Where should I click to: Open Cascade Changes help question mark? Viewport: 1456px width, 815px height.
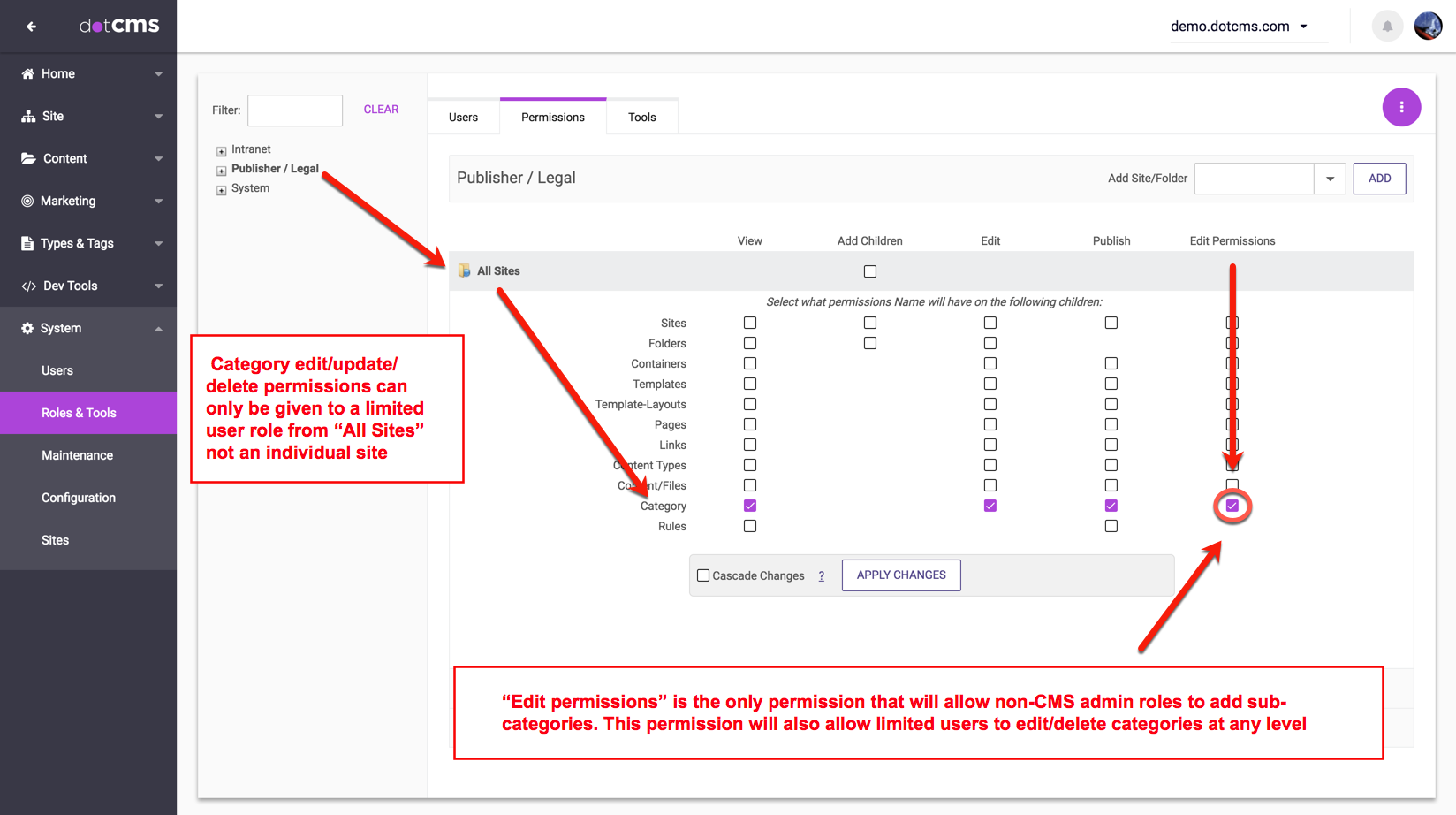pyautogui.click(x=821, y=576)
